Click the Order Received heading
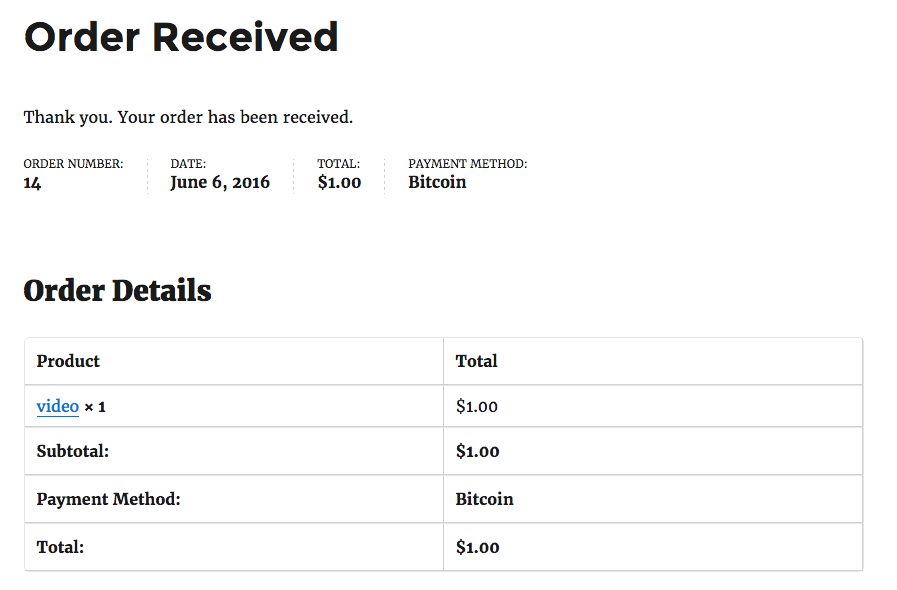The image size is (897, 590). 181,37
